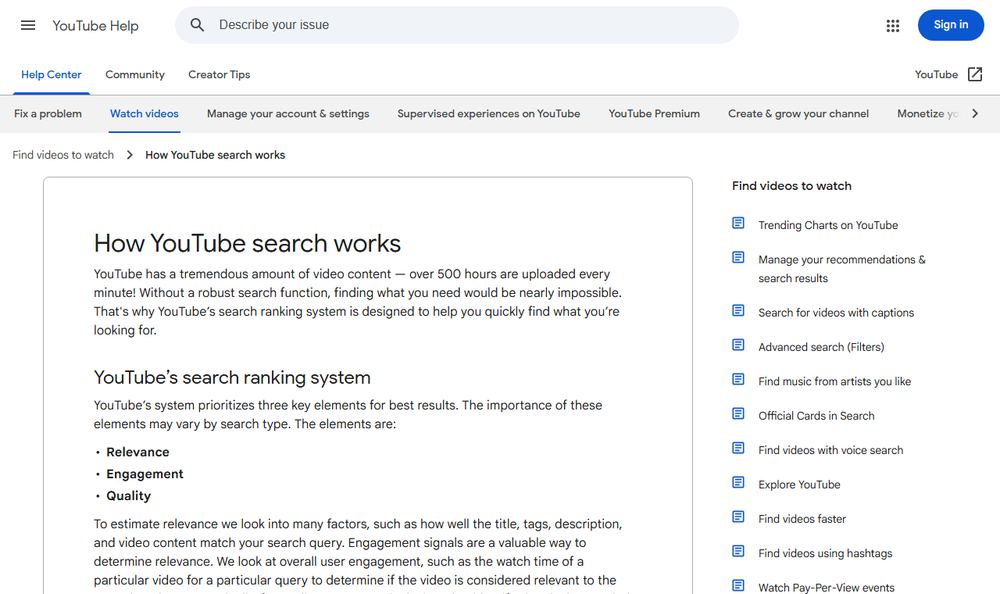This screenshot has height=594, width=1000.
Task: Click document icon beside Explore YouTube
Action: pos(738,483)
